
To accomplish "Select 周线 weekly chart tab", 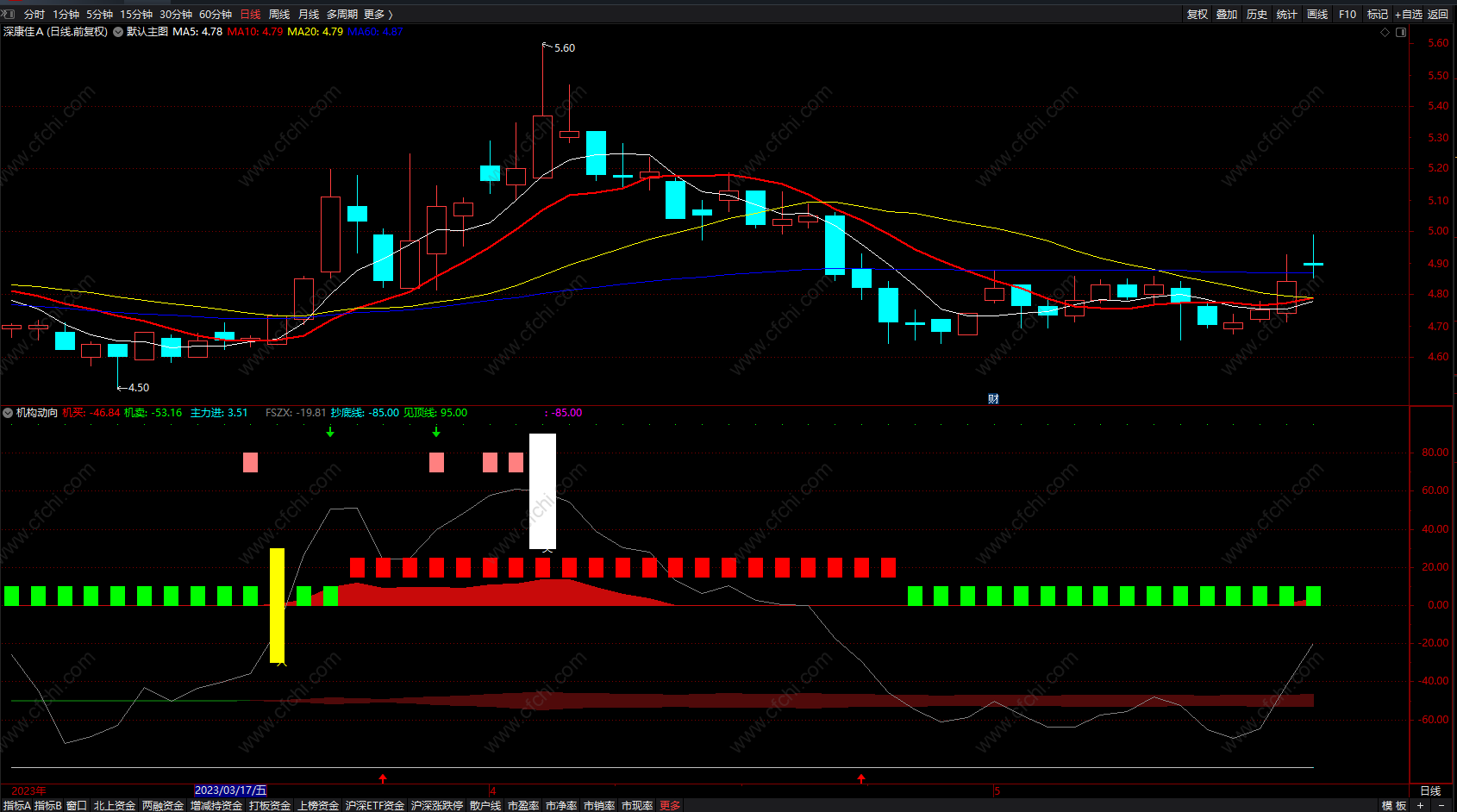I will [x=279, y=14].
